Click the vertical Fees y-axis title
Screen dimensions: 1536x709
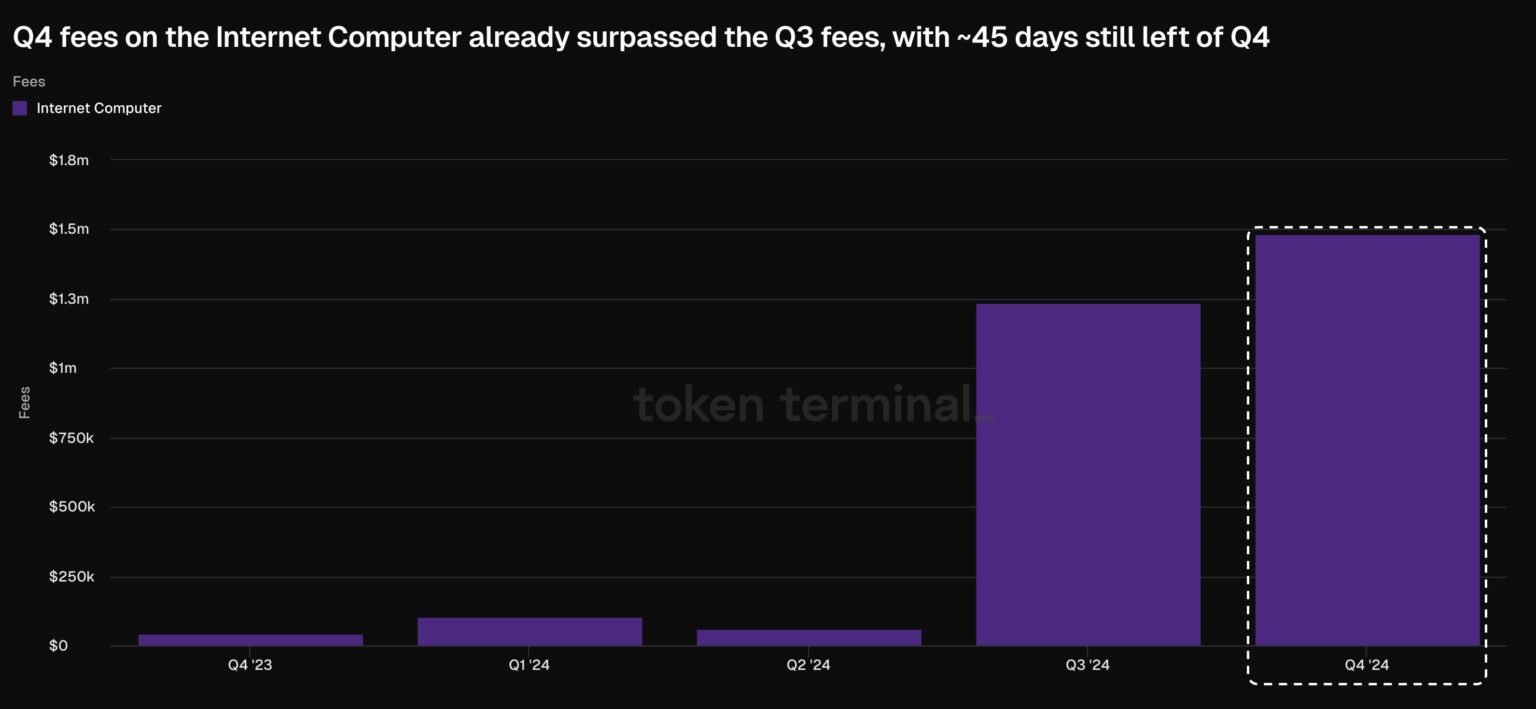click(x=25, y=402)
